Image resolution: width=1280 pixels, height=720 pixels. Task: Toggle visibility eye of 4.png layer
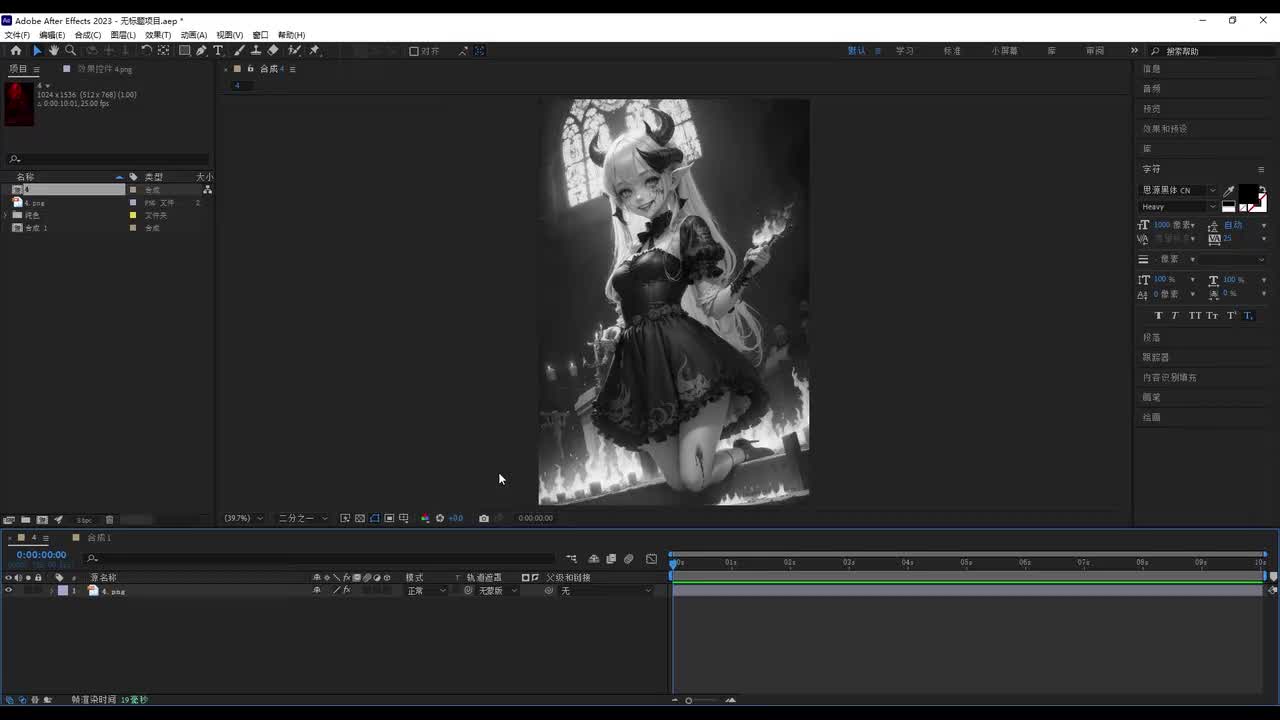click(9, 591)
